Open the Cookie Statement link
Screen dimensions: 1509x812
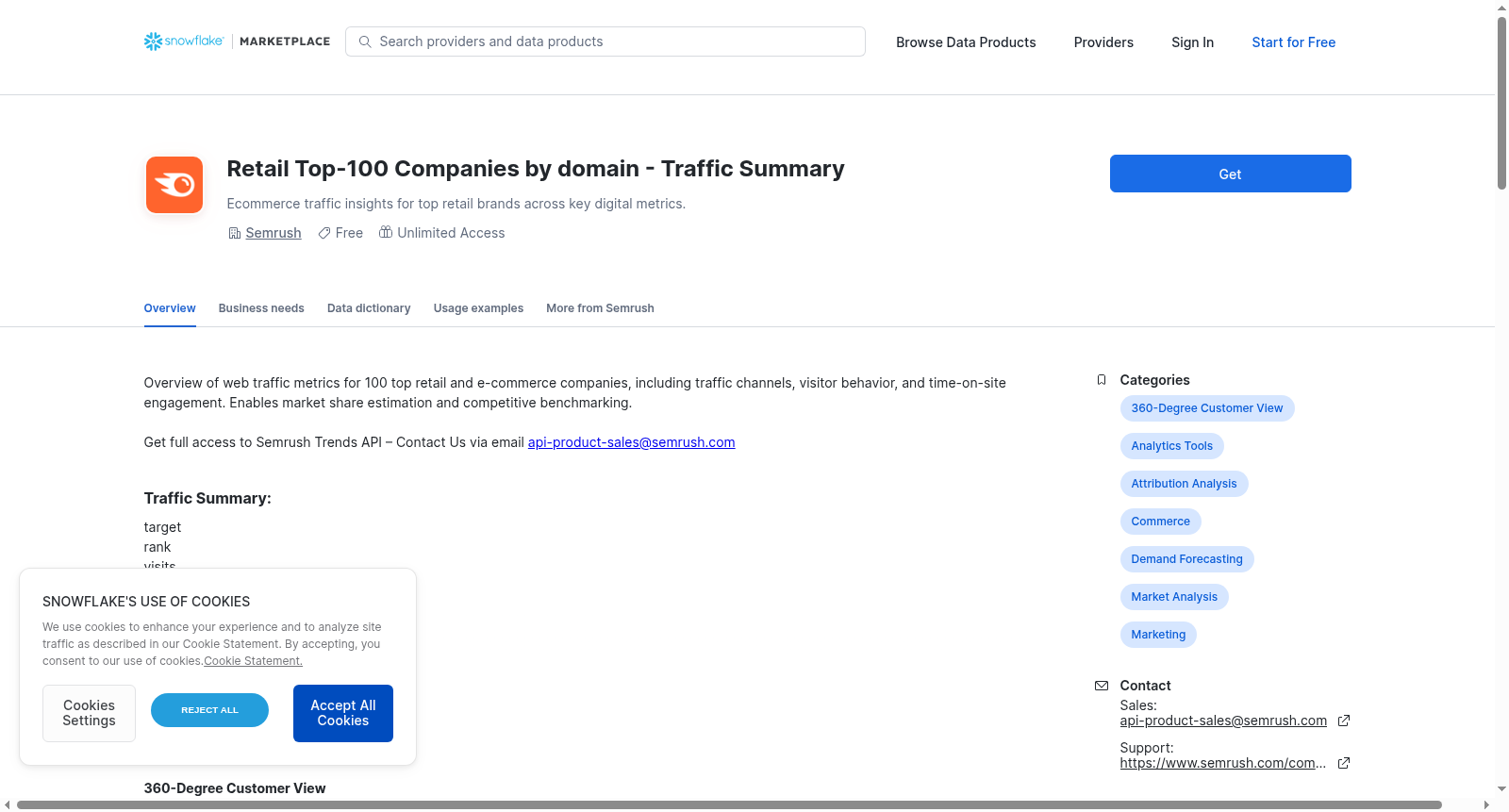coord(253,661)
